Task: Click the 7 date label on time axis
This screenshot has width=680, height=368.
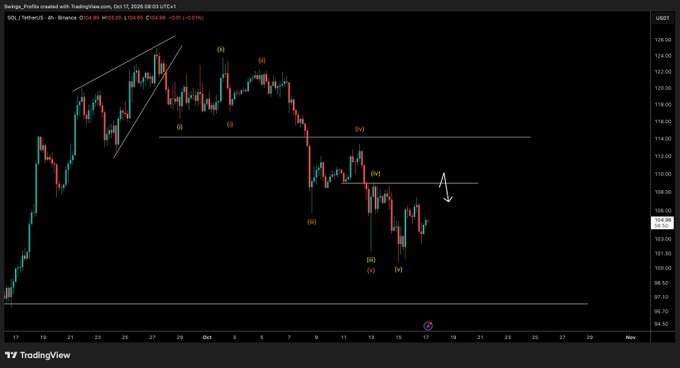Action: 289,337
